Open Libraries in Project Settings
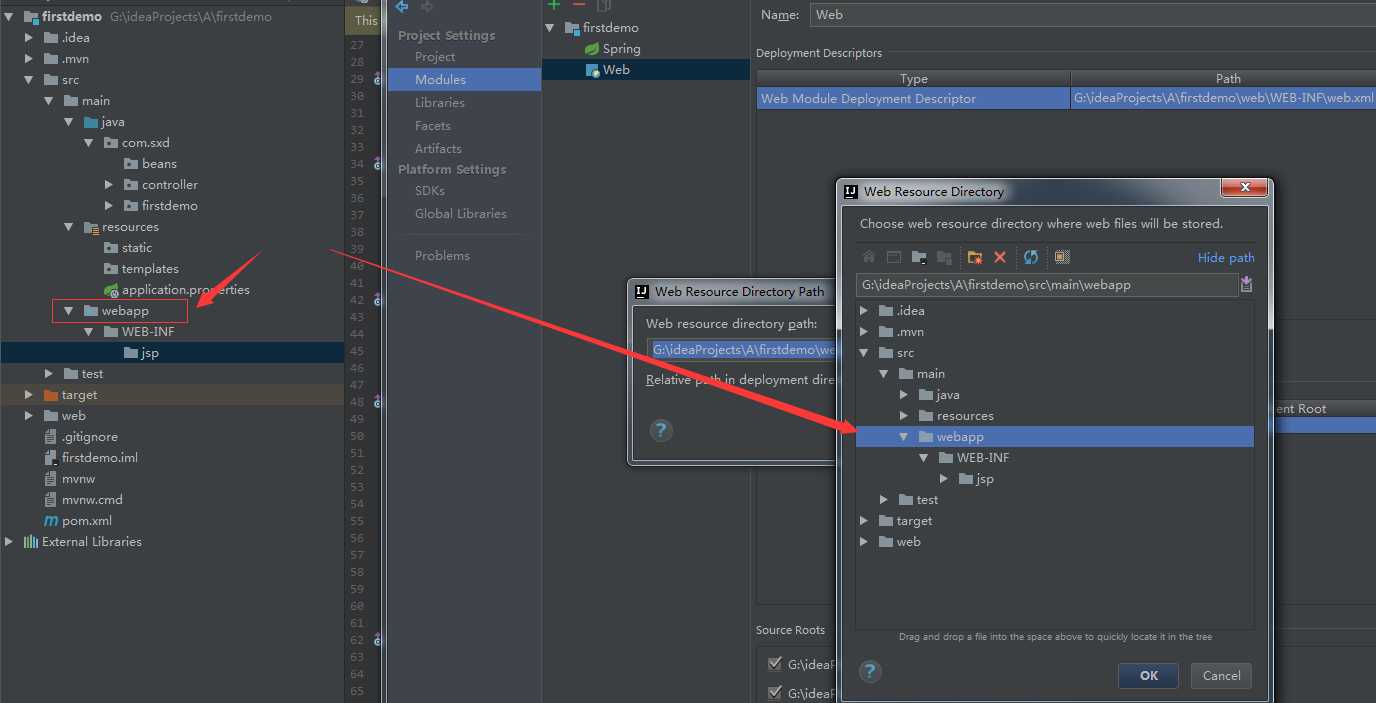Viewport: 1376px width, 703px height. 440,103
